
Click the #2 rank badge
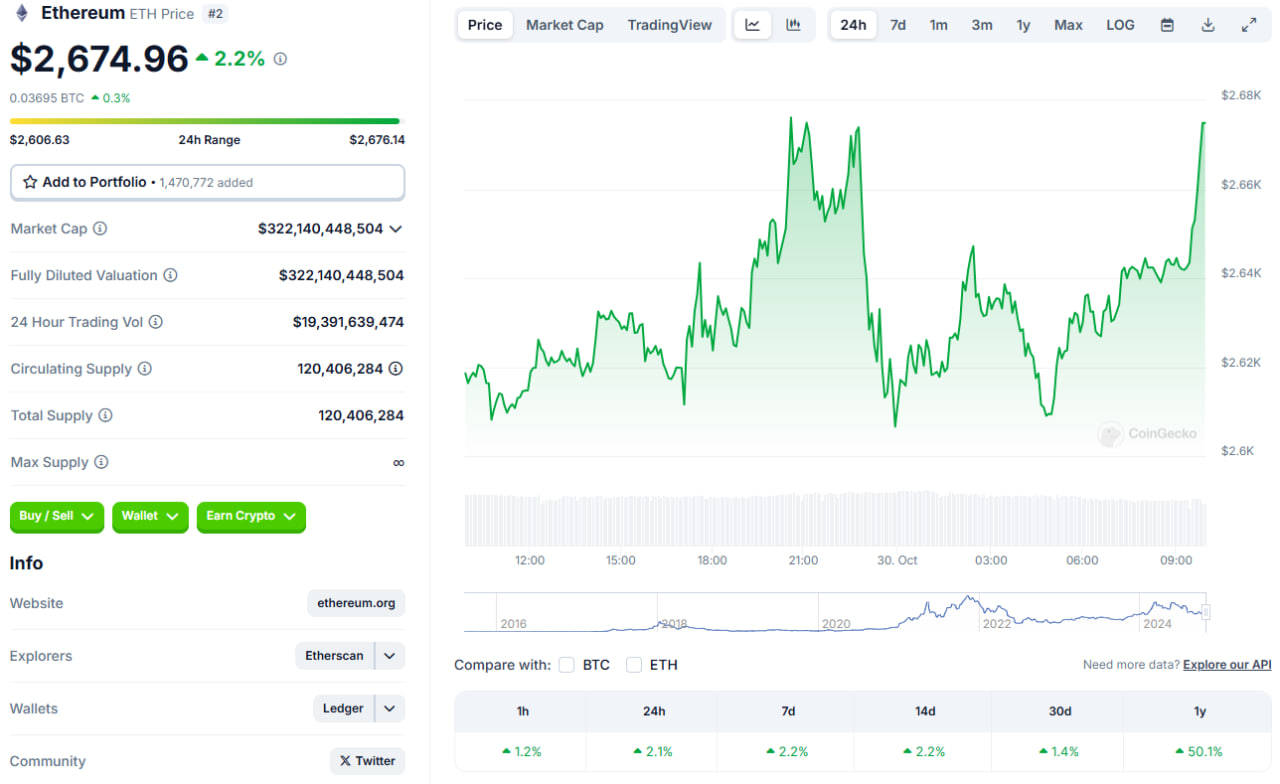point(214,14)
